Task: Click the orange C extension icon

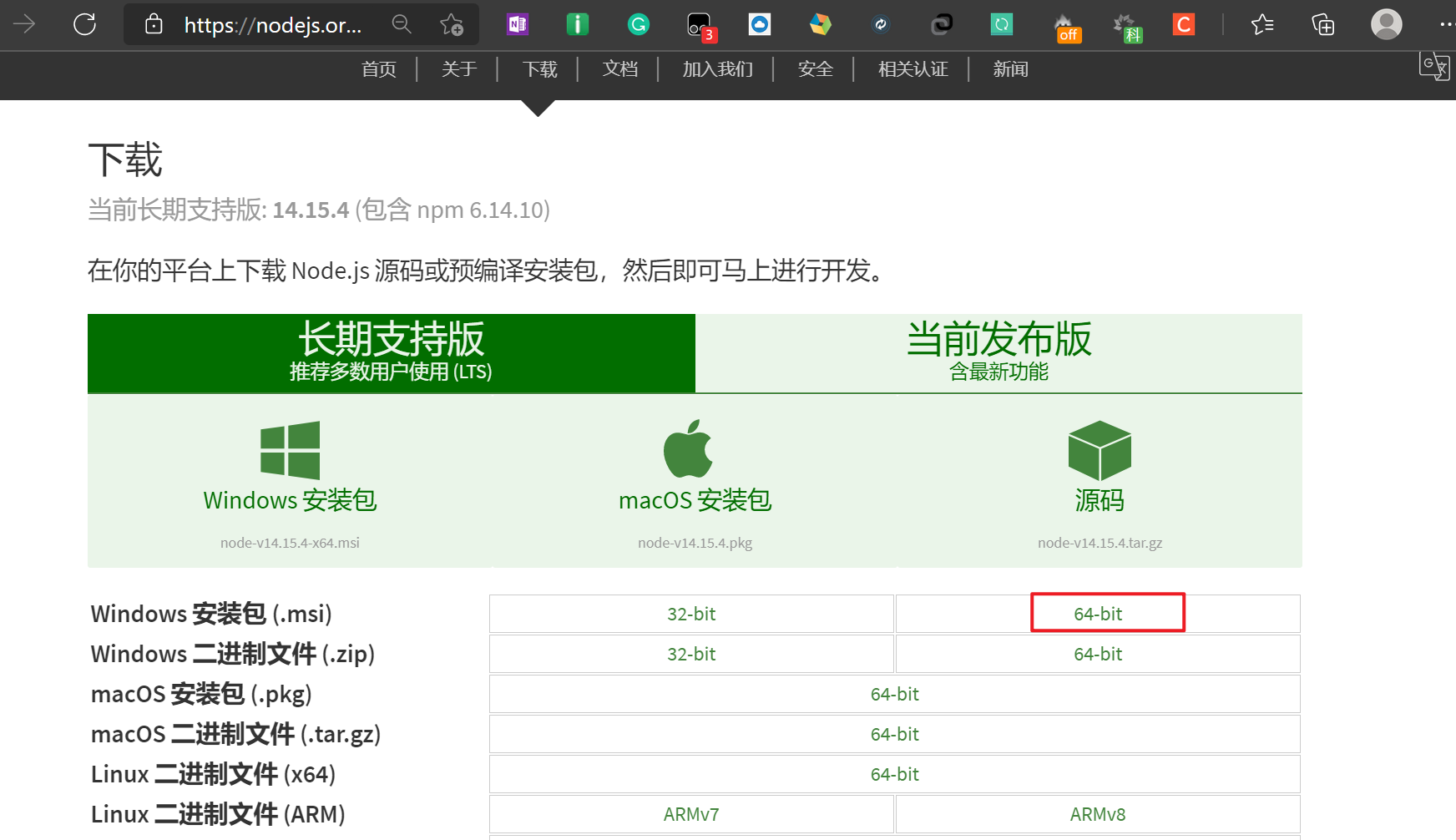Action: pyautogui.click(x=1184, y=24)
